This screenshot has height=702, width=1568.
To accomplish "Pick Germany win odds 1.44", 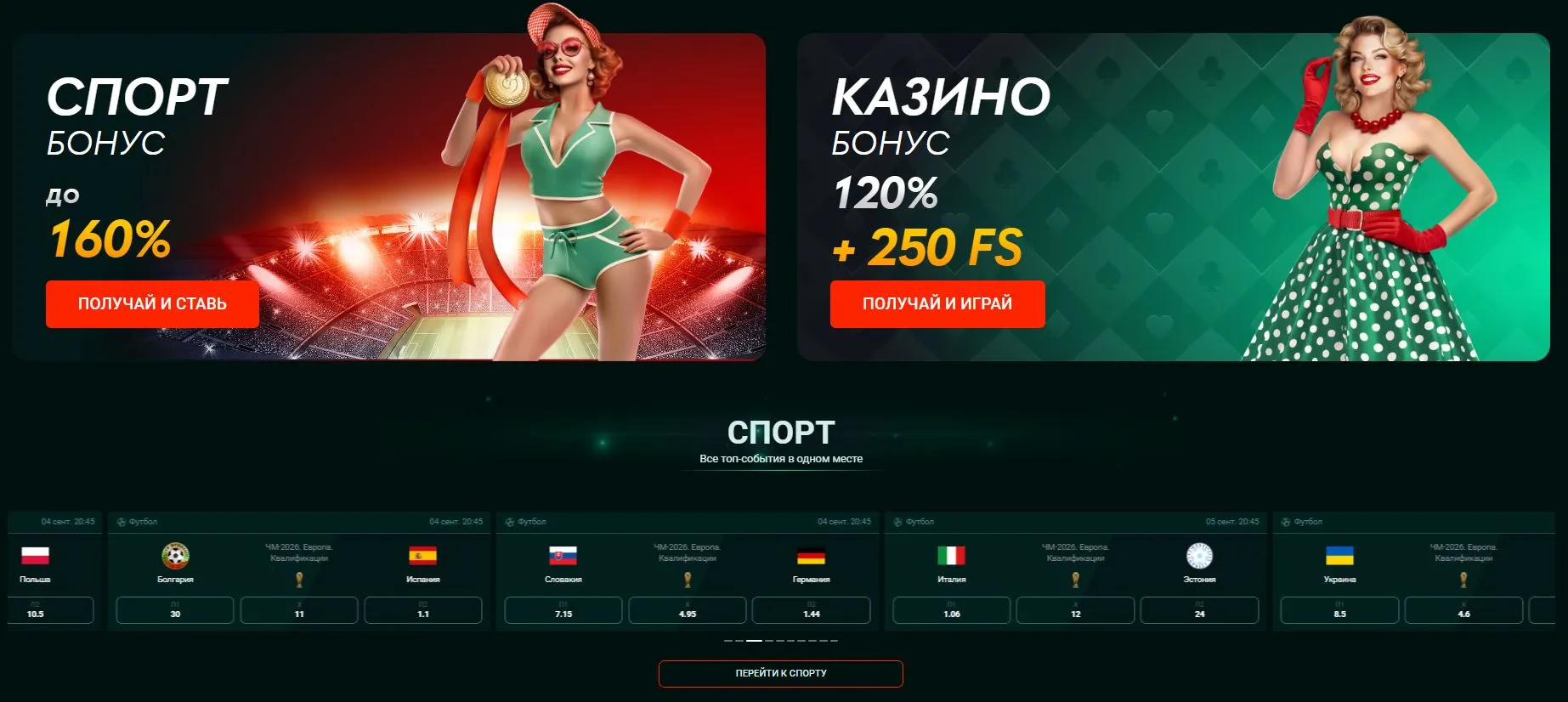I will [812, 610].
